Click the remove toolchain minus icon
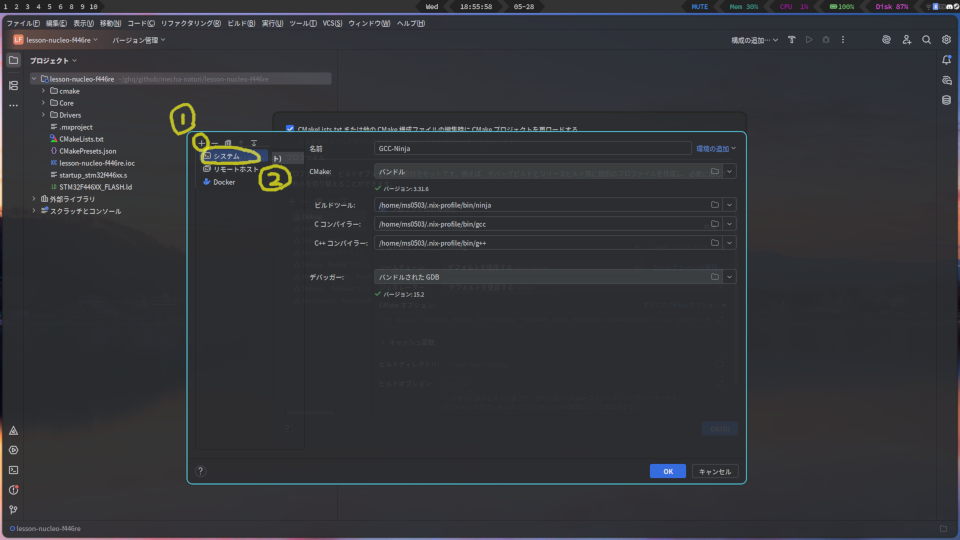Image resolution: width=960 pixels, height=540 pixels. click(214, 143)
